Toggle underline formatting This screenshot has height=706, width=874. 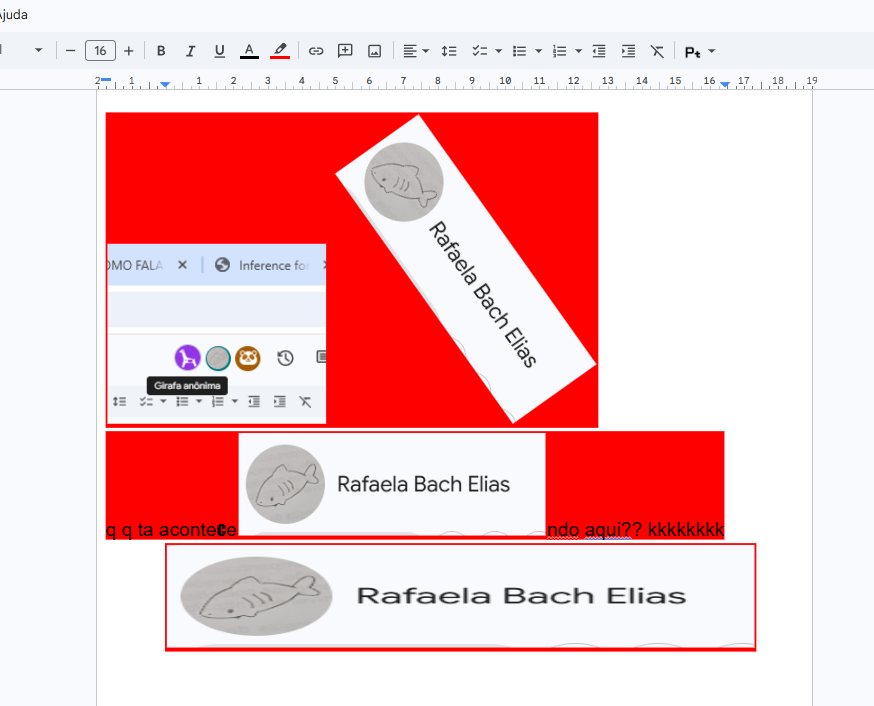pyautogui.click(x=220, y=51)
